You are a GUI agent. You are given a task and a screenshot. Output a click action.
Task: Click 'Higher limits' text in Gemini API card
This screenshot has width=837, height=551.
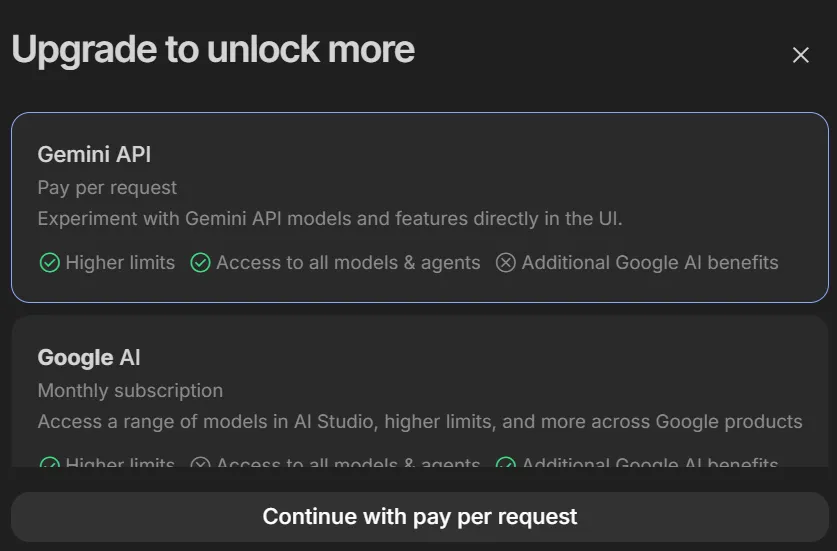tap(120, 263)
